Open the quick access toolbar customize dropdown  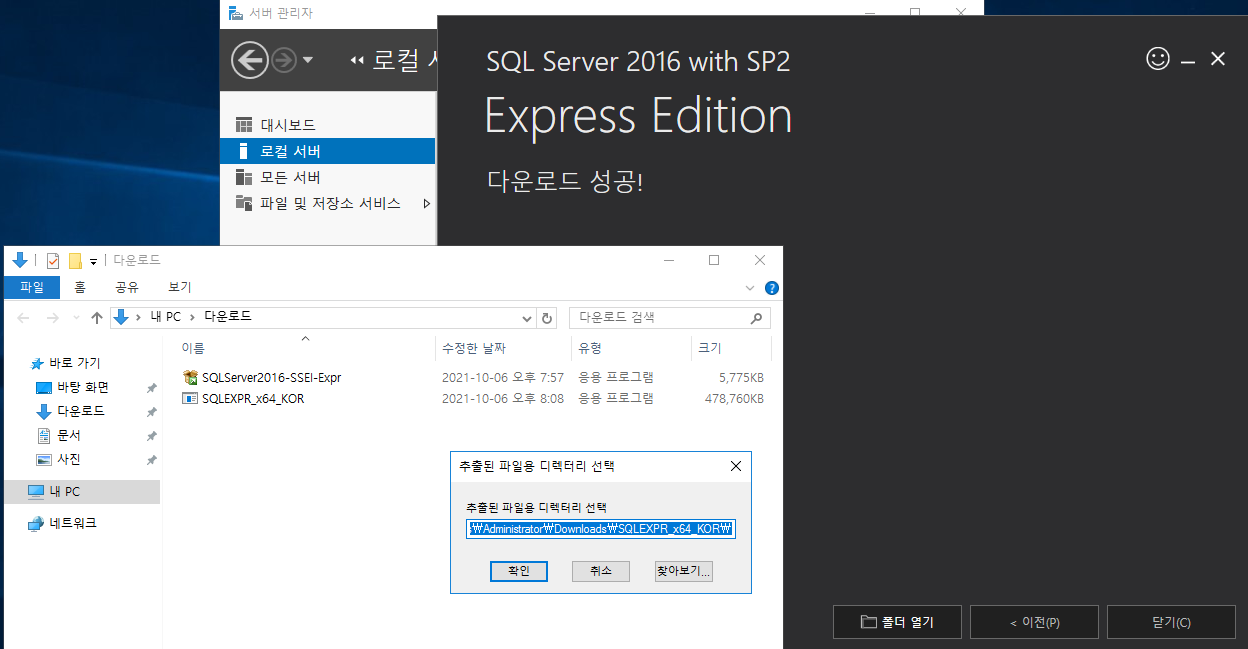[x=93, y=262]
